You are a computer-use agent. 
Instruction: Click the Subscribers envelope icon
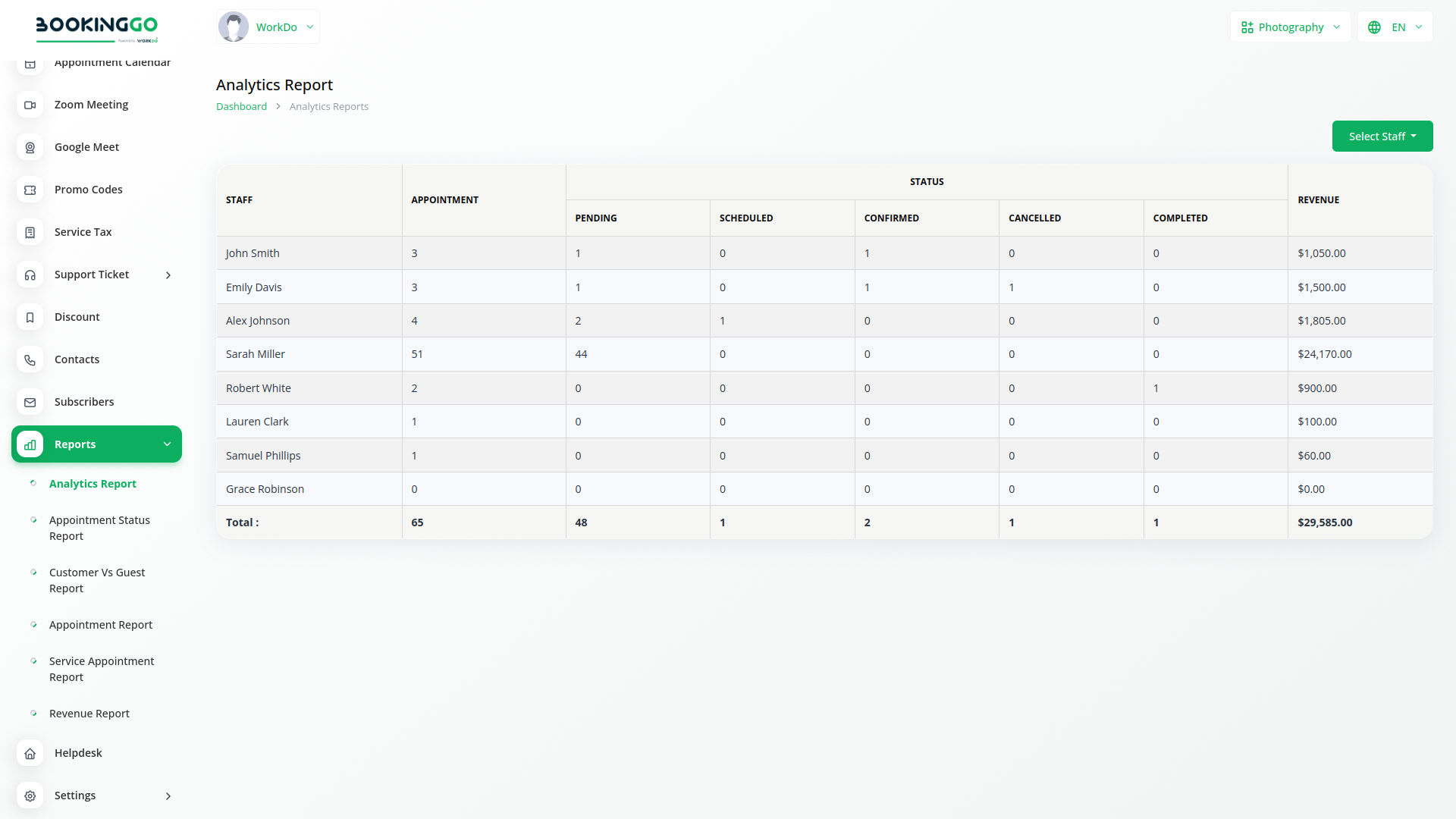coord(30,402)
